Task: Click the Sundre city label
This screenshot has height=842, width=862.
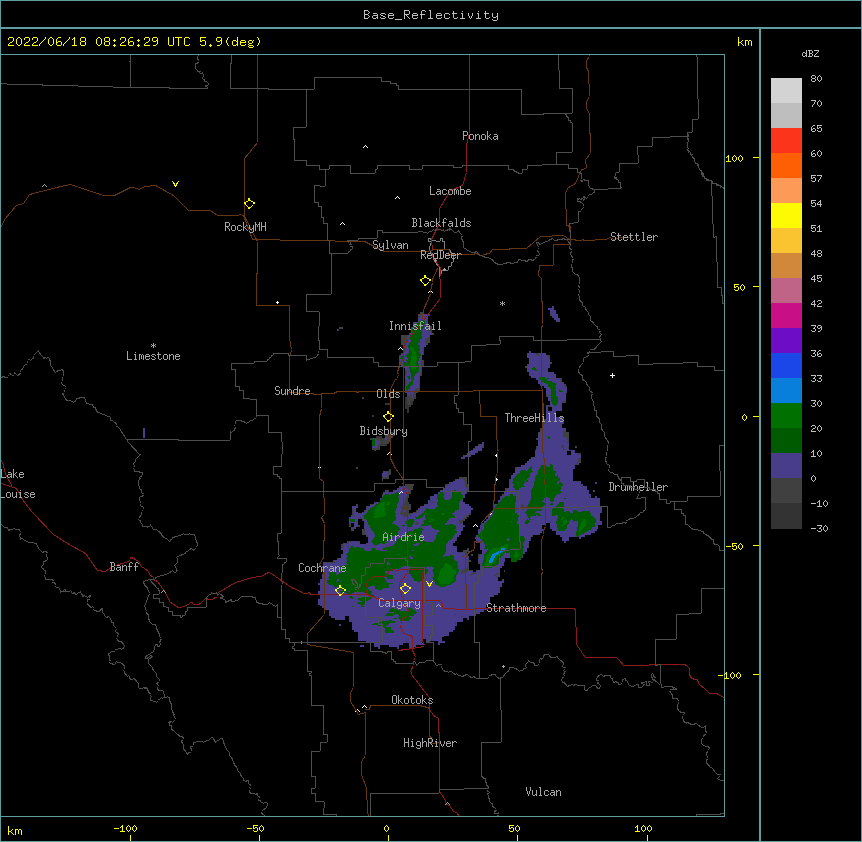Action: [x=292, y=391]
